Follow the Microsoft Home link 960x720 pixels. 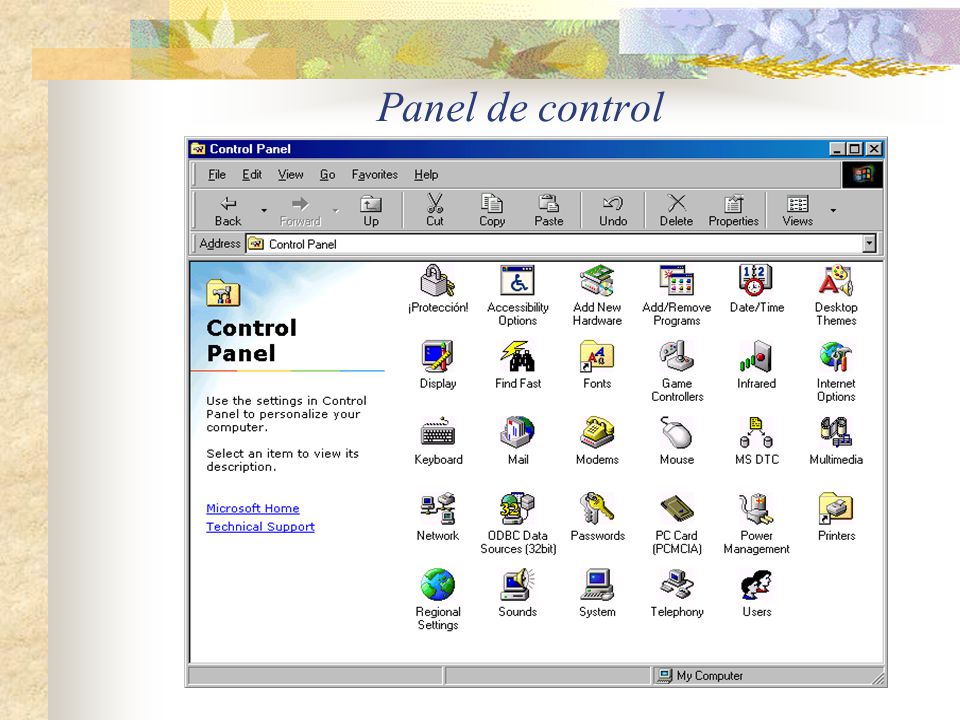(253, 508)
